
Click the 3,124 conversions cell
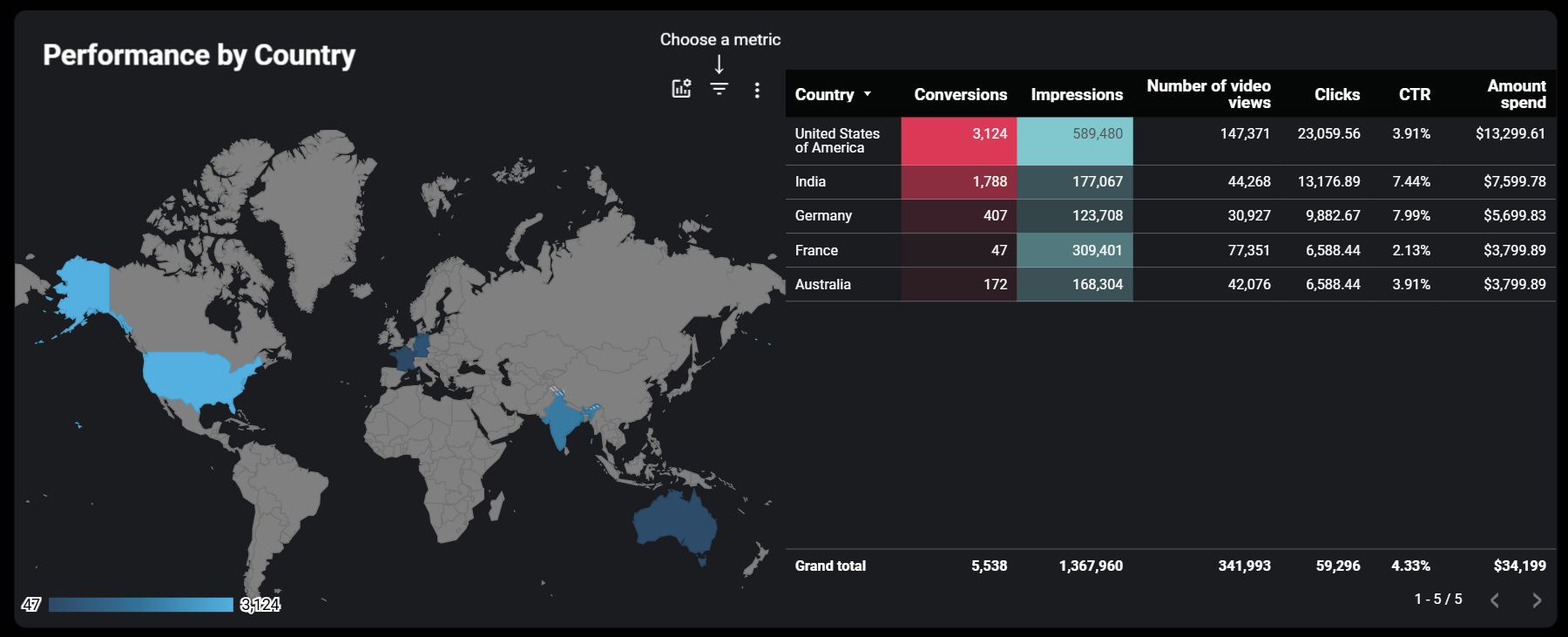(959, 140)
